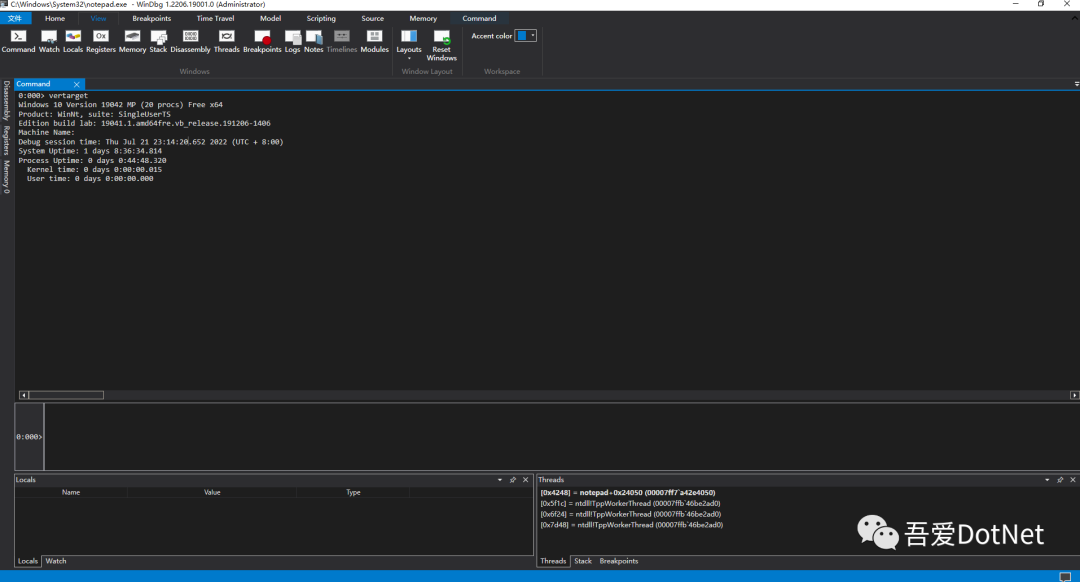Screen dimensions: 1080x582
Task: Switch to the Breakpoints bottom tab
Action: tap(619, 561)
